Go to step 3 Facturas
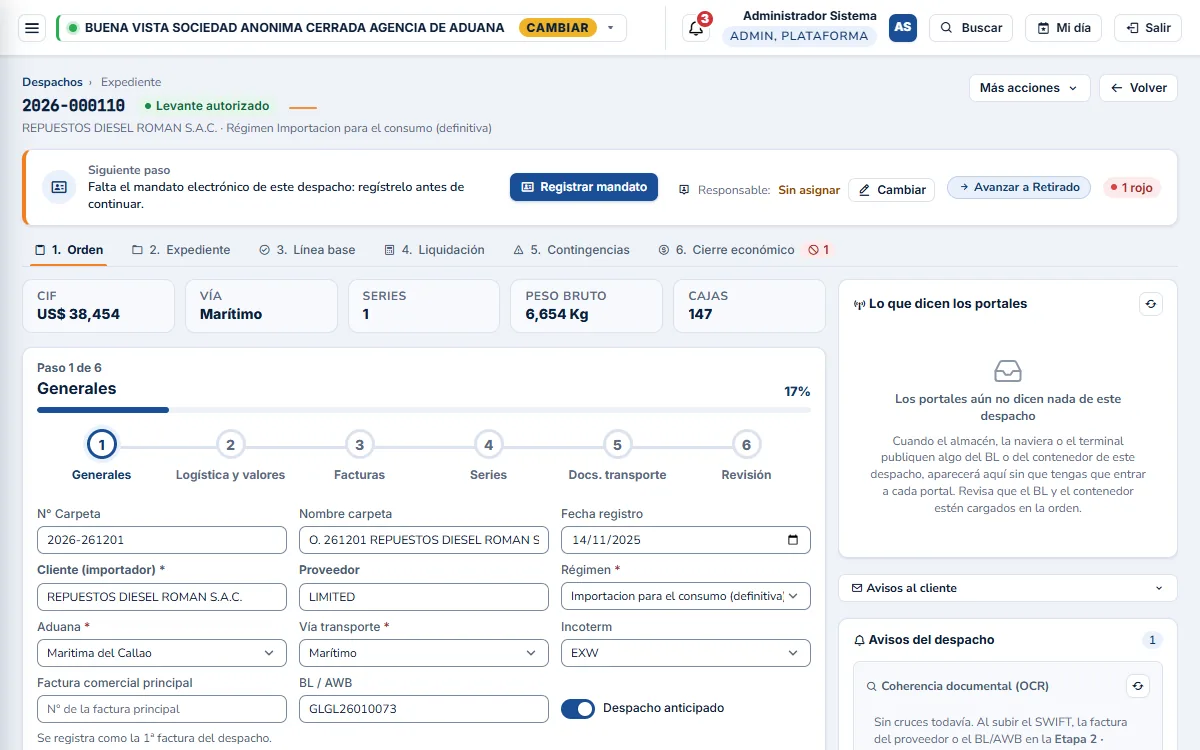Image resolution: width=1200 pixels, height=750 pixels. (x=359, y=456)
